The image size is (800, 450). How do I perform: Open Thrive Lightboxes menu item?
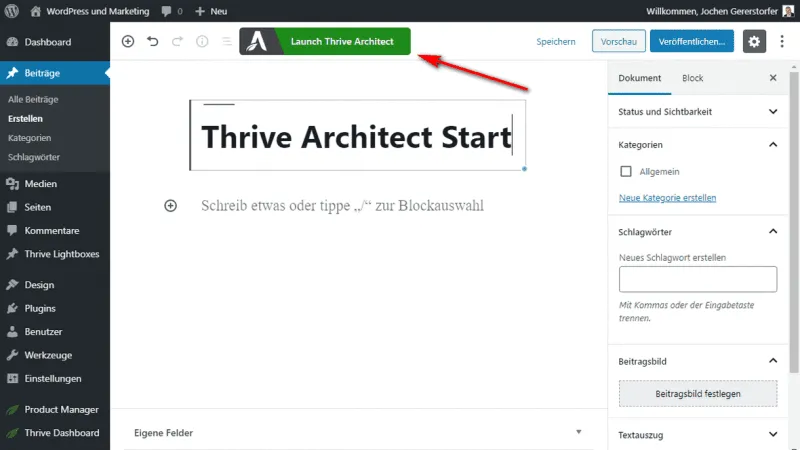(x=55, y=254)
